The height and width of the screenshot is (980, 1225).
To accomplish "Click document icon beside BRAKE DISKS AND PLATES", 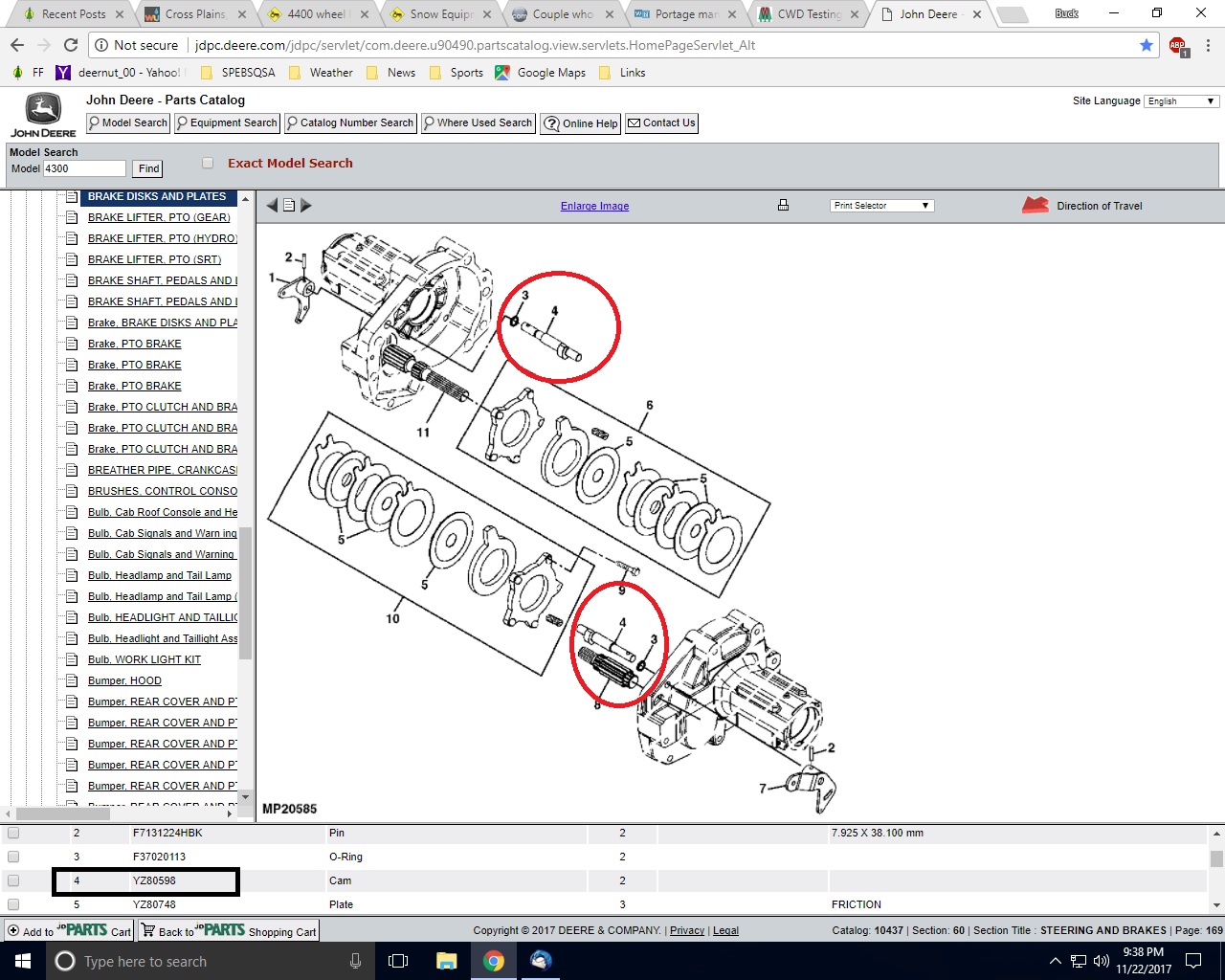I will [x=71, y=196].
